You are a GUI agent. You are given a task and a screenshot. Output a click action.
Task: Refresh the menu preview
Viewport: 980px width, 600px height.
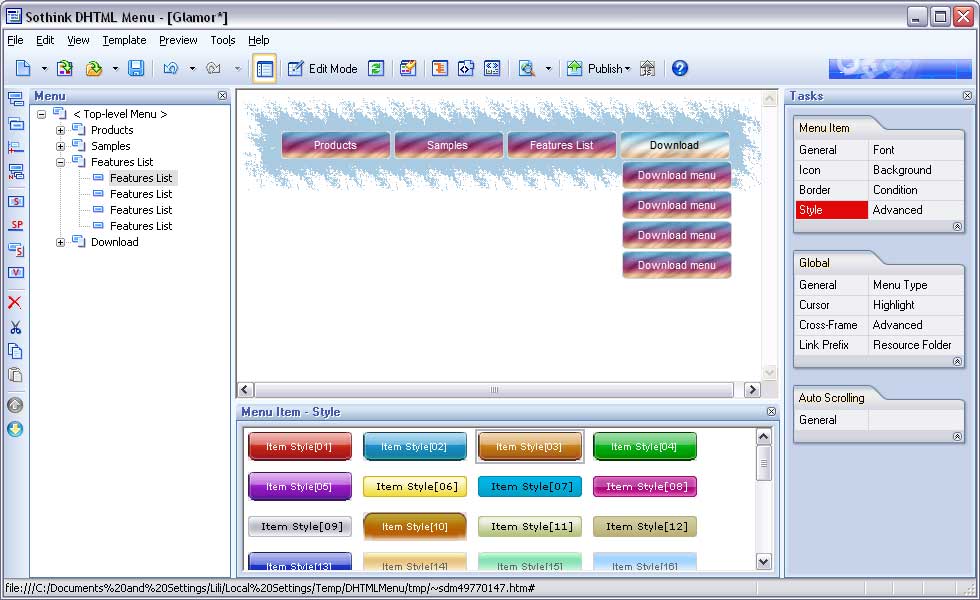pos(377,68)
